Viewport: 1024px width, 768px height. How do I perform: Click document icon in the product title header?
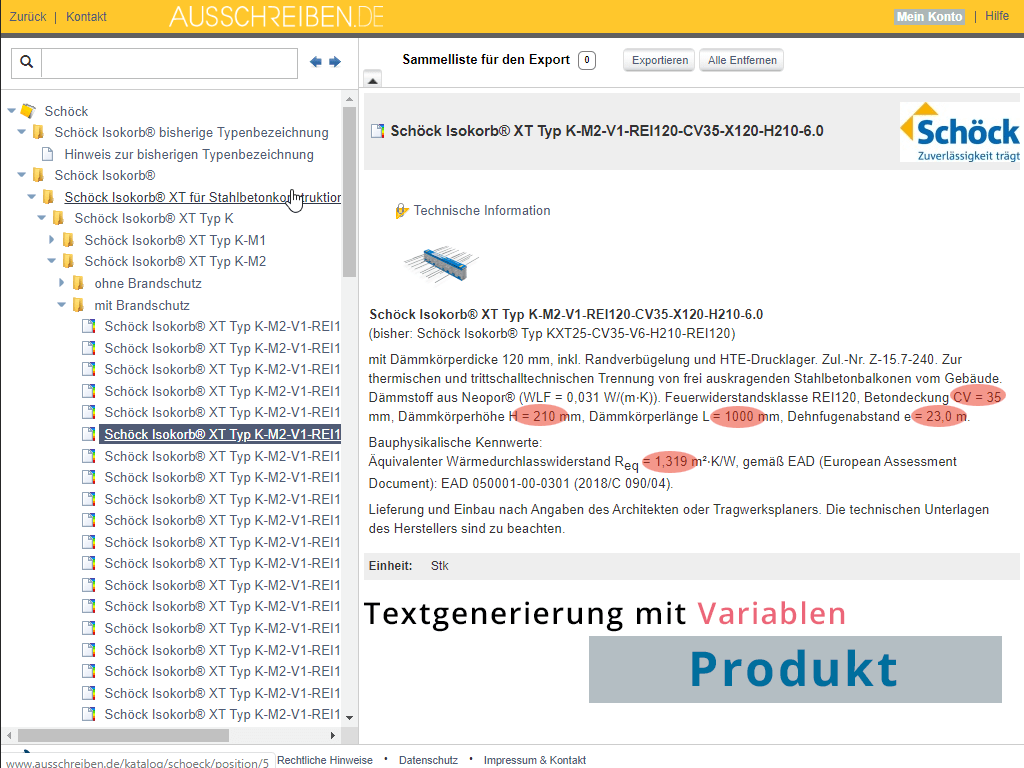[x=377, y=131]
